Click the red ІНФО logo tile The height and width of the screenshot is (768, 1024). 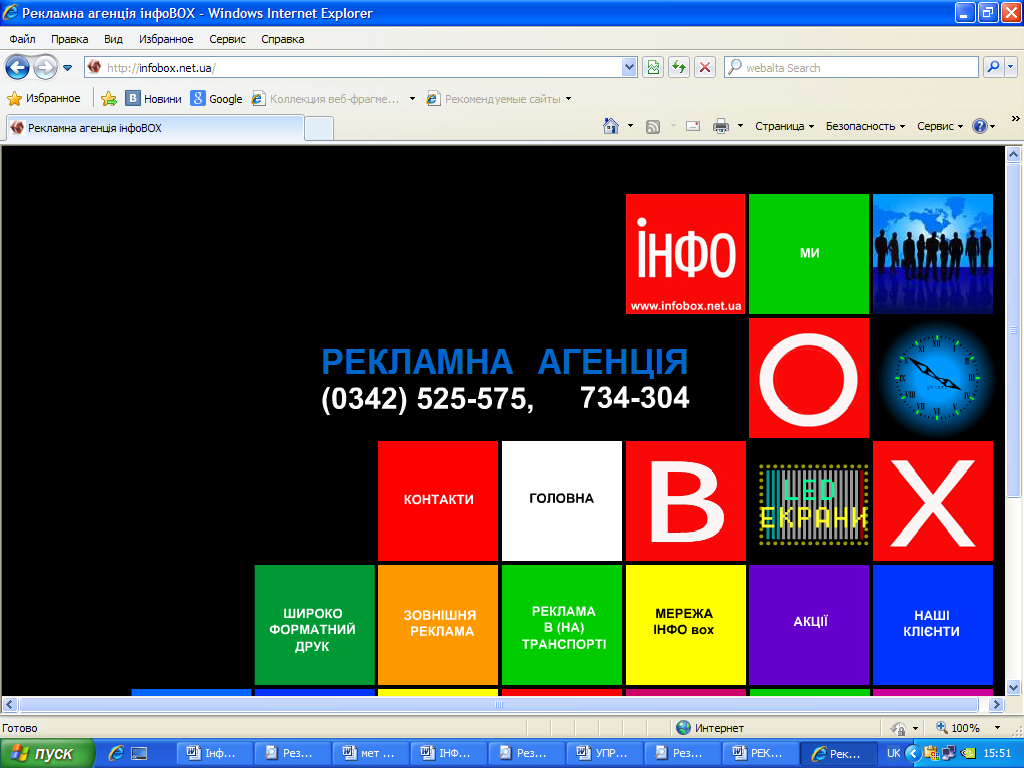pyautogui.click(x=686, y=254)
